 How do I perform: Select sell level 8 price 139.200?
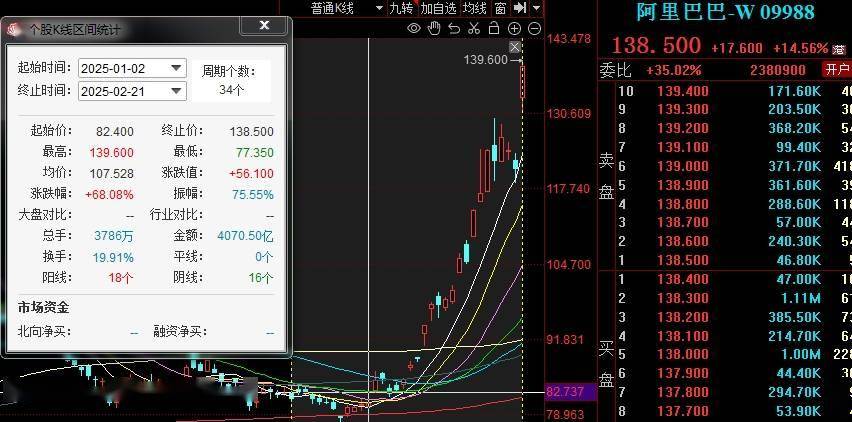click(x=682, y=128)
